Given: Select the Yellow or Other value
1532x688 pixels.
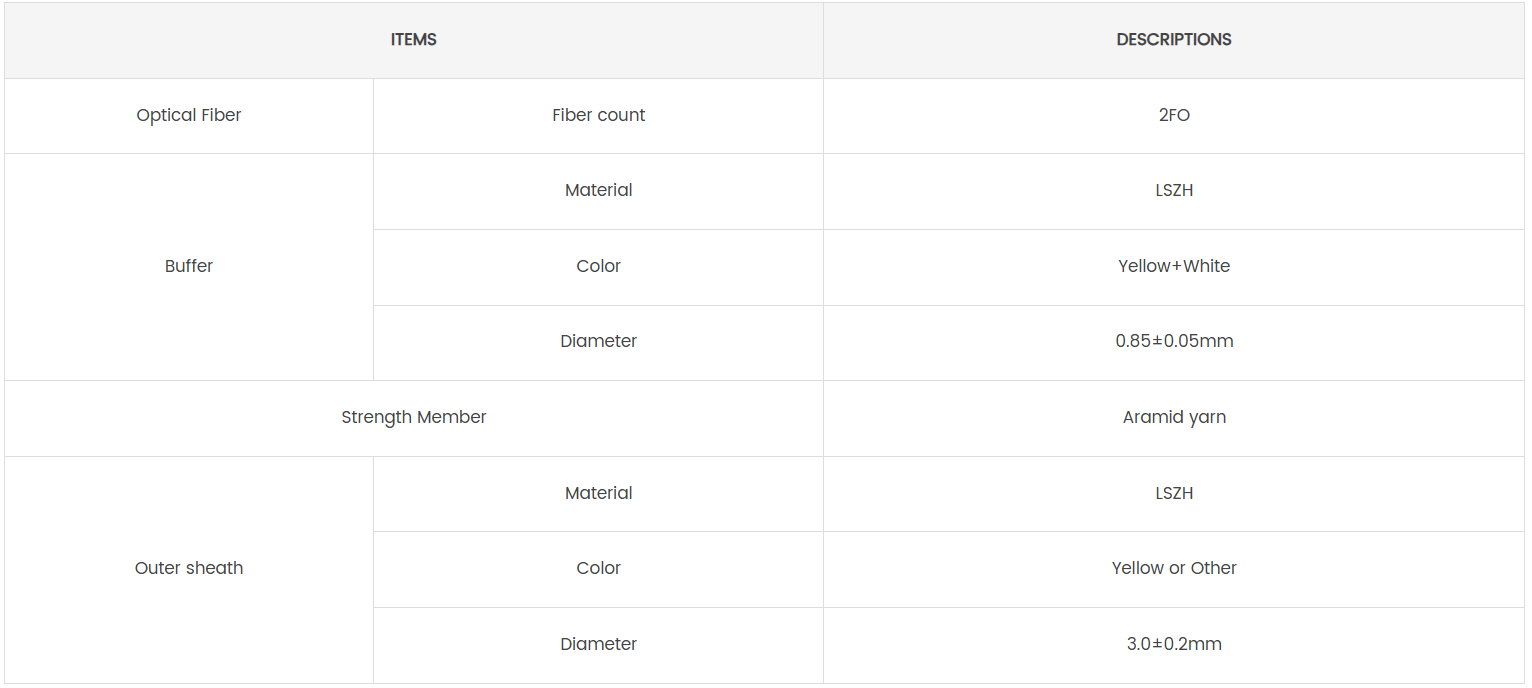Looking at the screenshot, I should [x=1174, y=568].
